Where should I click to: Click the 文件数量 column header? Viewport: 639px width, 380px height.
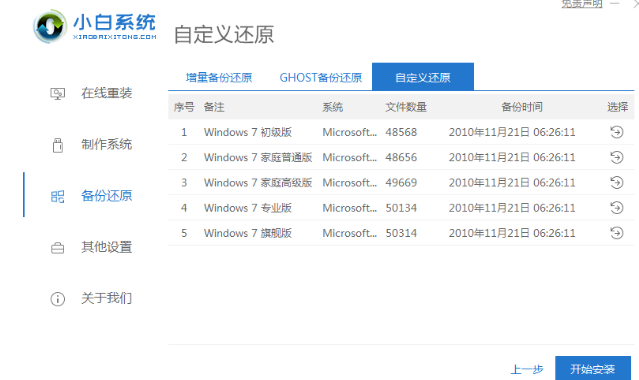coord(406,107)
